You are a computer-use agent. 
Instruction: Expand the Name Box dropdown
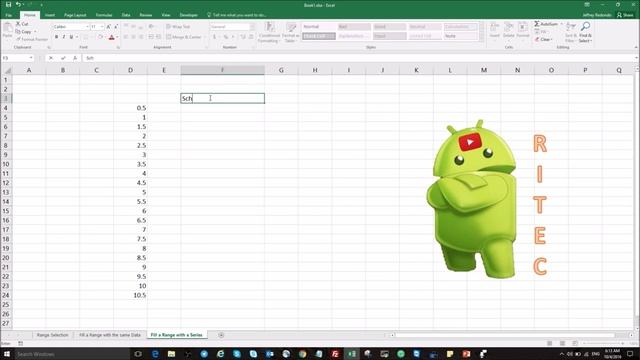31,58
